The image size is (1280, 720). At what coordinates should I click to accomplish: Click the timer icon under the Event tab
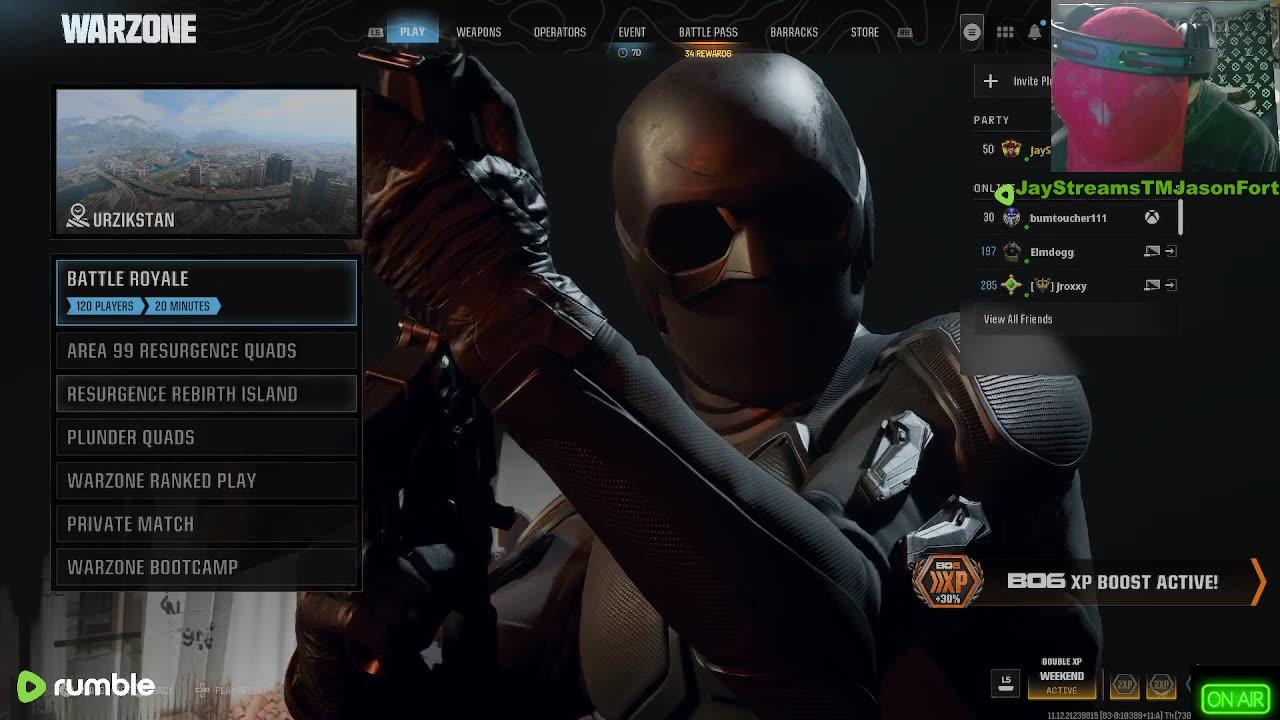622,53
